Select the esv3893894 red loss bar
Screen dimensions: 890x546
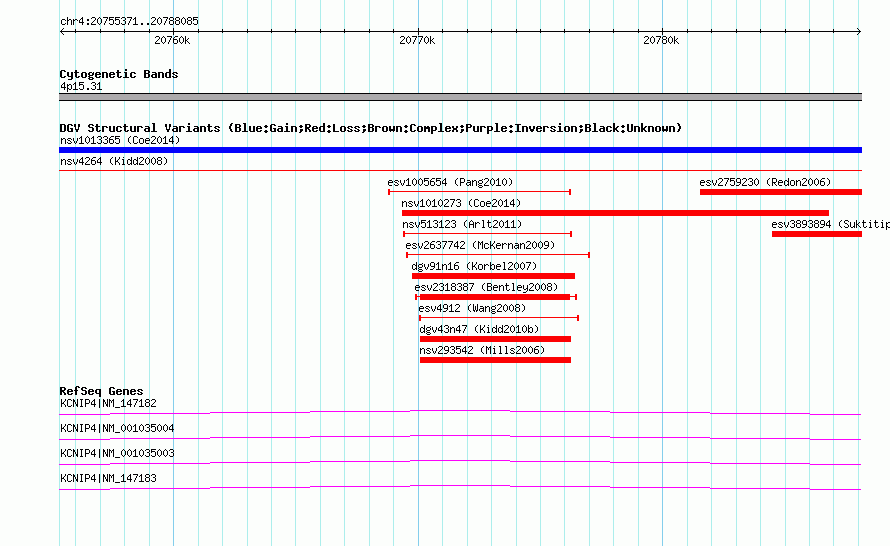817,234
